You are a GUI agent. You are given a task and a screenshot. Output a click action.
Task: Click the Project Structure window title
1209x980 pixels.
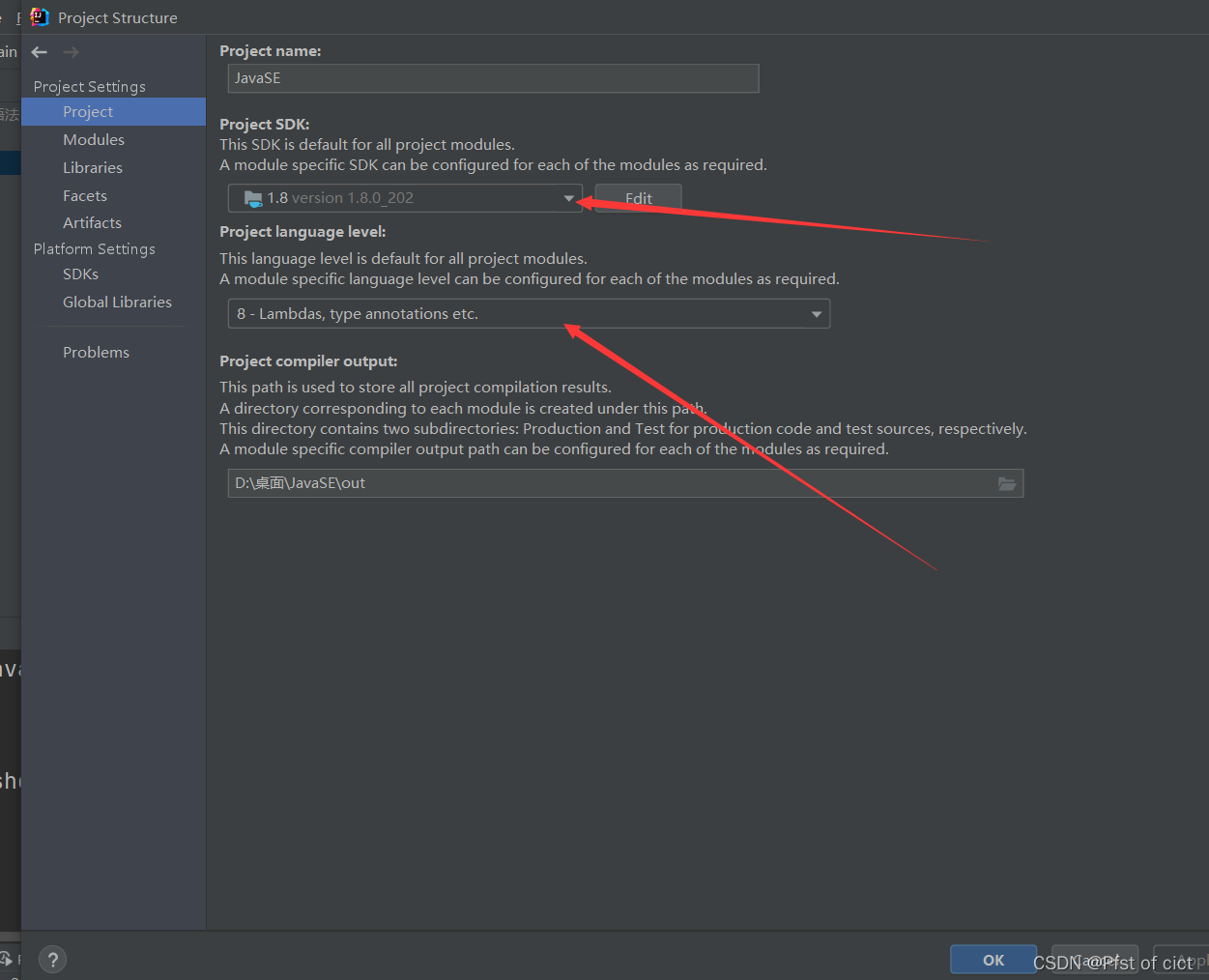(x=118, y=18)
